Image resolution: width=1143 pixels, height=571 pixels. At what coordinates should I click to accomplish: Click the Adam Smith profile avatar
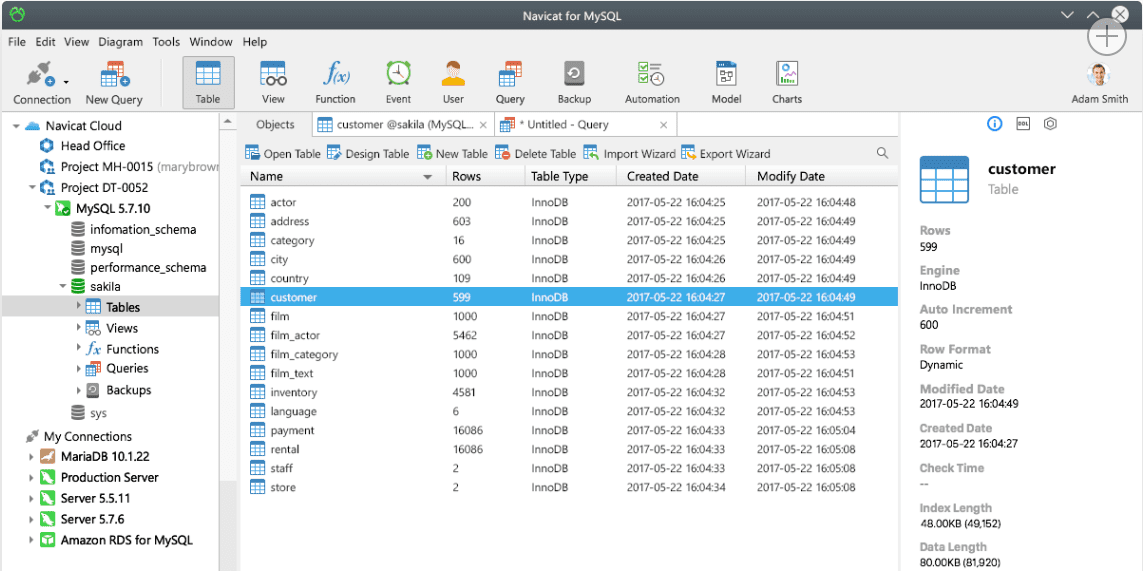[x=1099, y=75]
